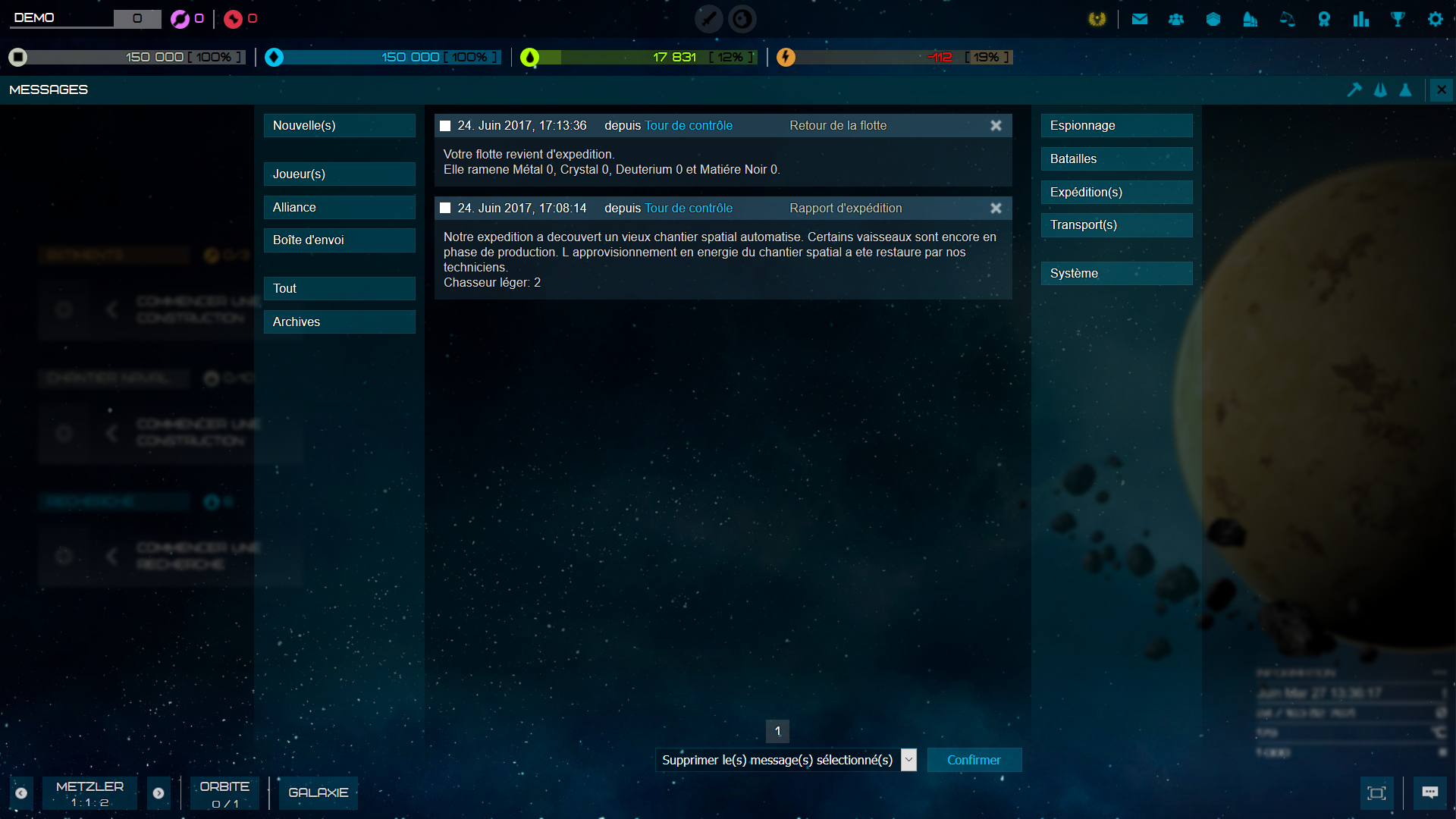Go to page 1 of messages
Image resolution: width=1456 pixels, height=819 pixels.
[777, 731]
